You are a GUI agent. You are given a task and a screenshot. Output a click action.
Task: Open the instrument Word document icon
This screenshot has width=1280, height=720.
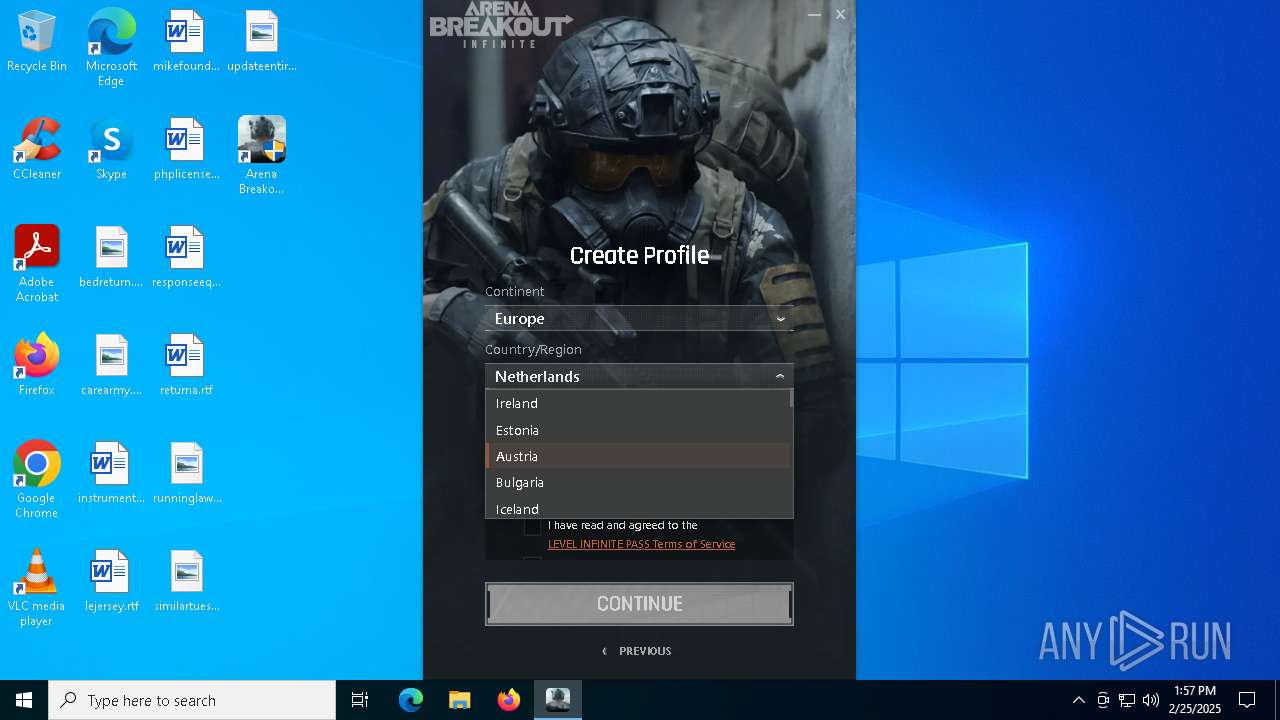click(111, 473)
